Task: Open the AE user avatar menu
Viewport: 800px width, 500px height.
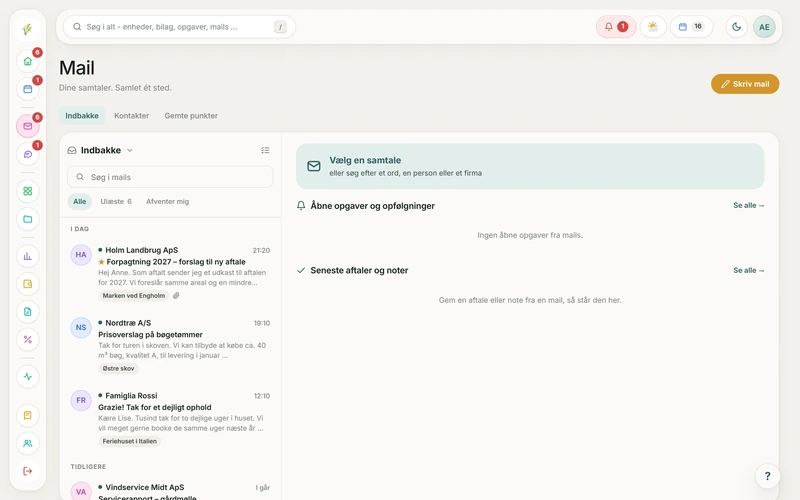Action: click(764, 27)
